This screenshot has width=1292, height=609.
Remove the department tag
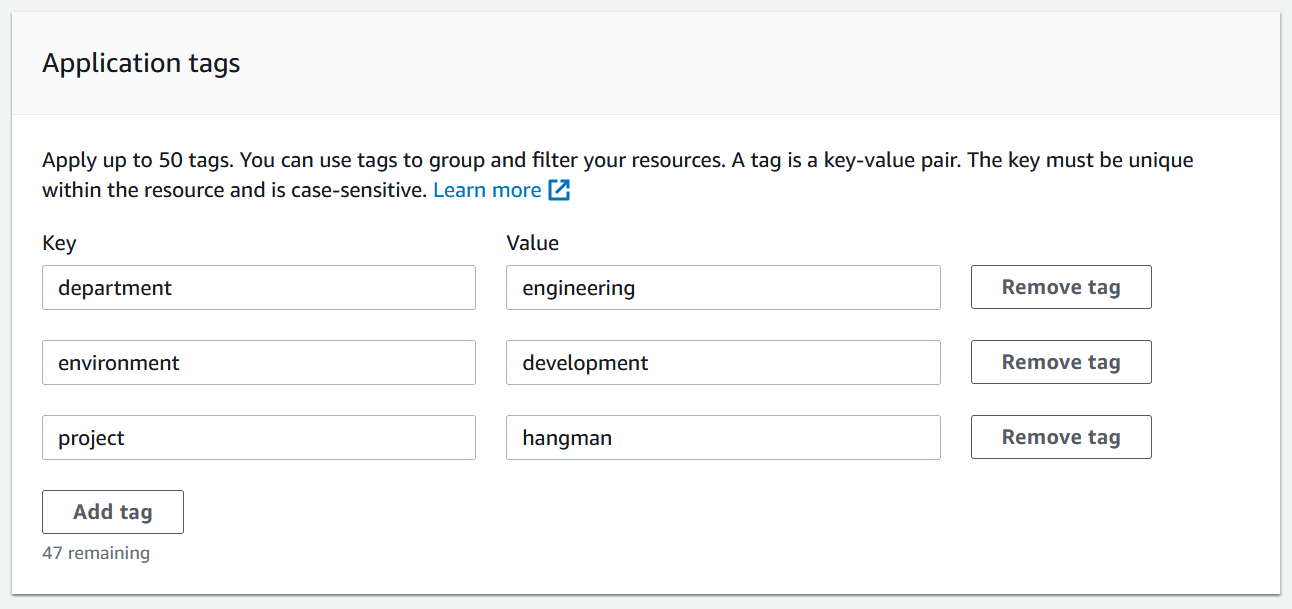(x=1060, y=288)
